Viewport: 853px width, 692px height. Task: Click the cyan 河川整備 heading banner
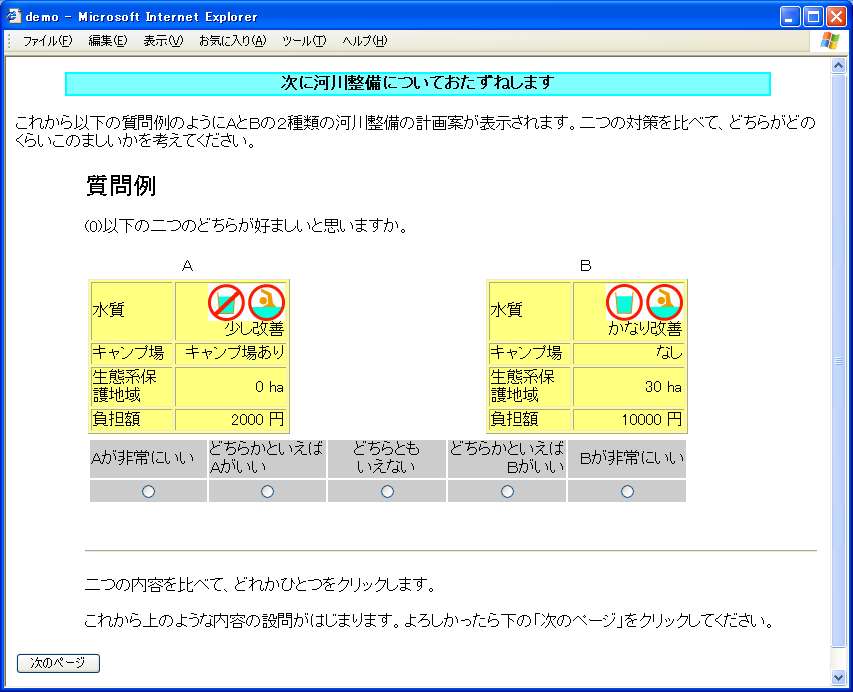tap(417, 83)
